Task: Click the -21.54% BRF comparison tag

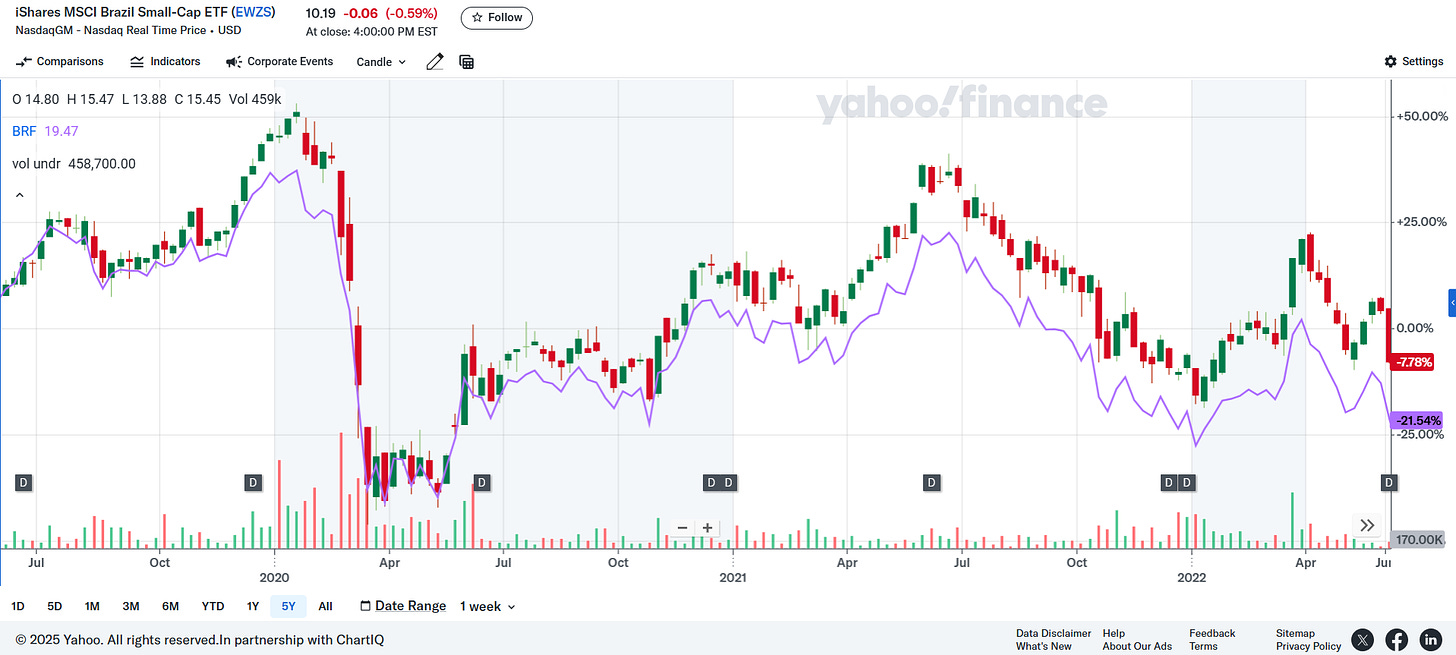Action: (1416, 421)
